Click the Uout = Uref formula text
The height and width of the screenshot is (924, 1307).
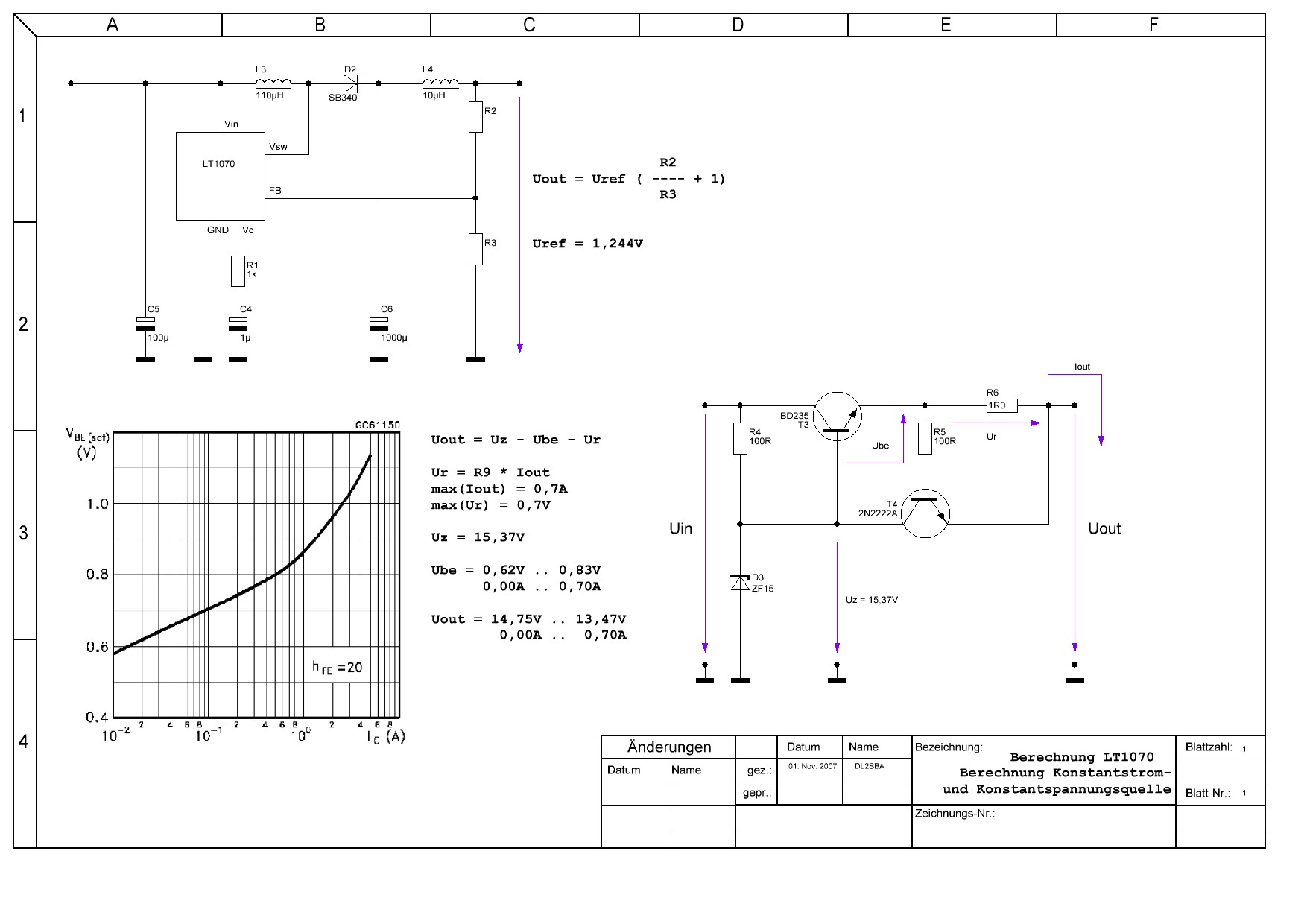tap(629, 179)
